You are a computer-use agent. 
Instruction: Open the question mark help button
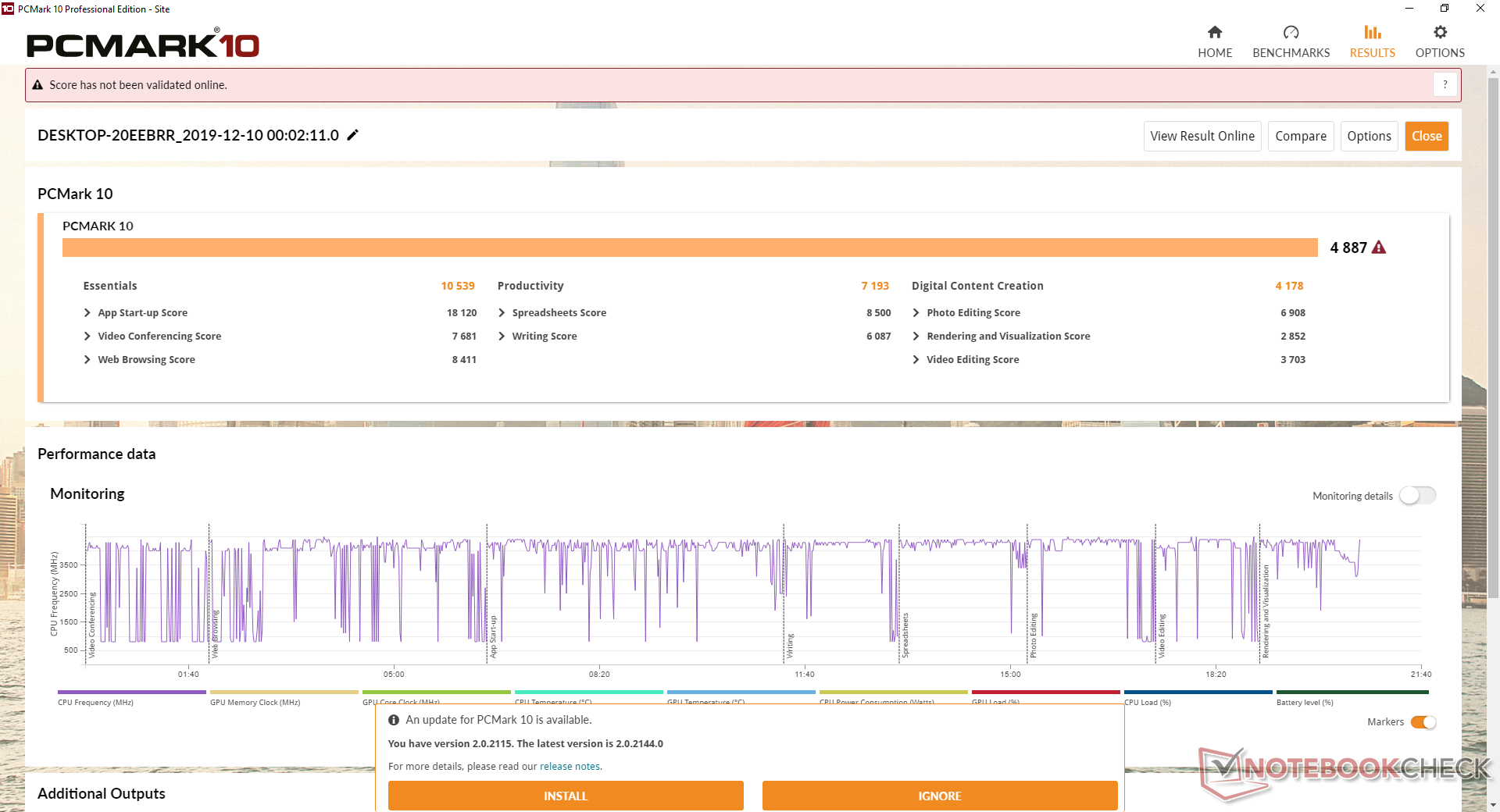point(1445,84)
